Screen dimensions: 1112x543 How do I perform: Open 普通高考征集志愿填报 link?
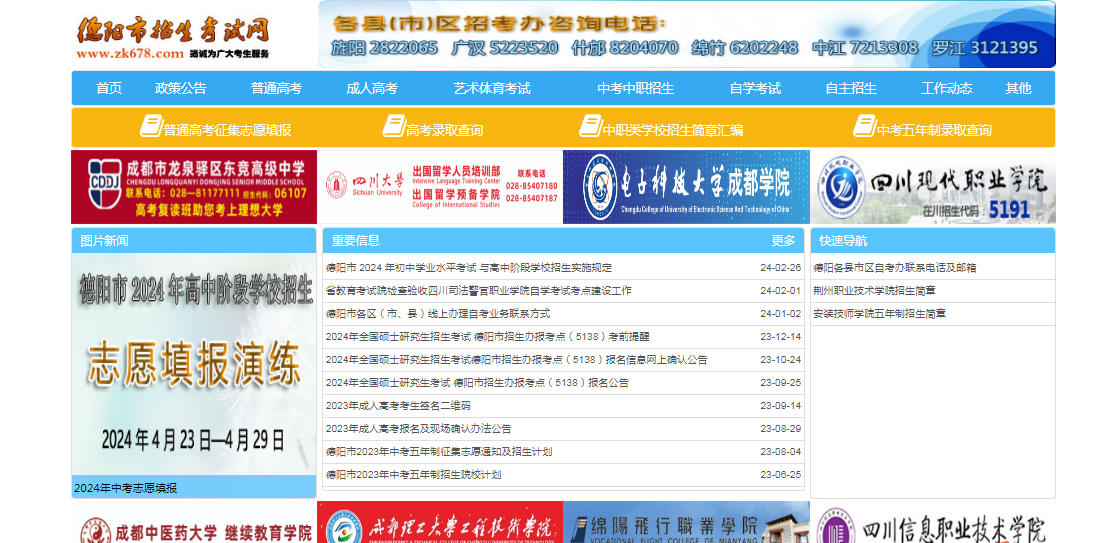tap(228, 130)
